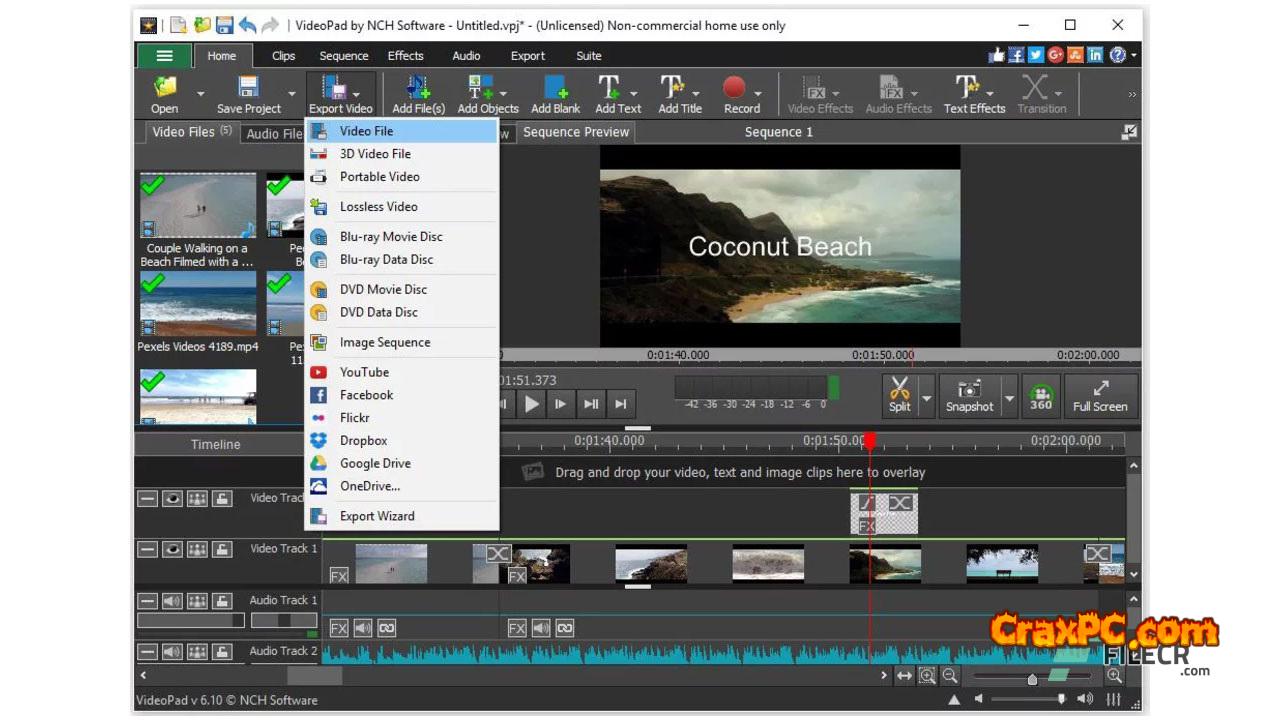This screenshot has width=1280, height=720.
Task: Click the Record button icon
Action: pyautogui.click(x=735, y=89)
